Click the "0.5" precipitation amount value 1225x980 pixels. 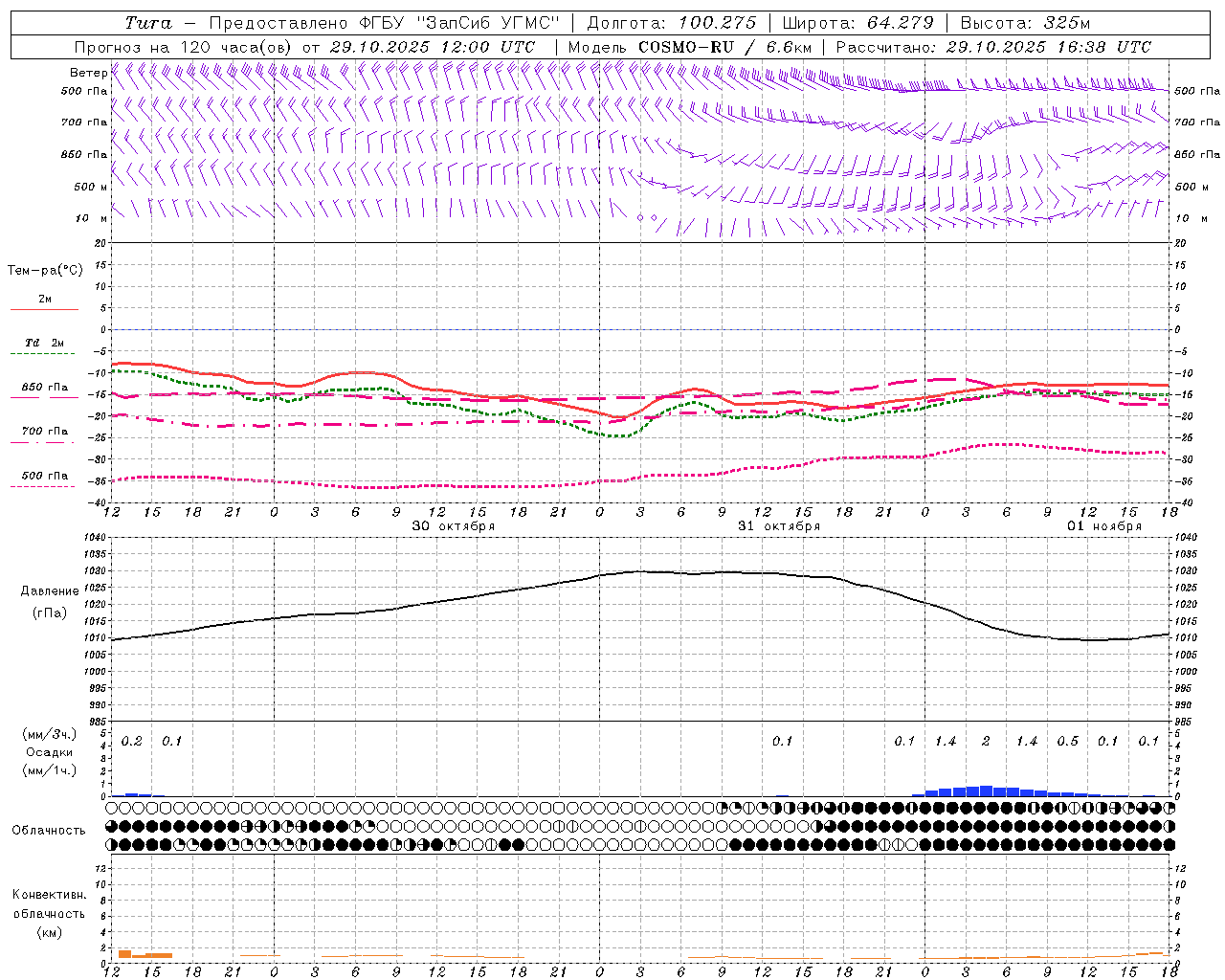(x=1068, y=742)
